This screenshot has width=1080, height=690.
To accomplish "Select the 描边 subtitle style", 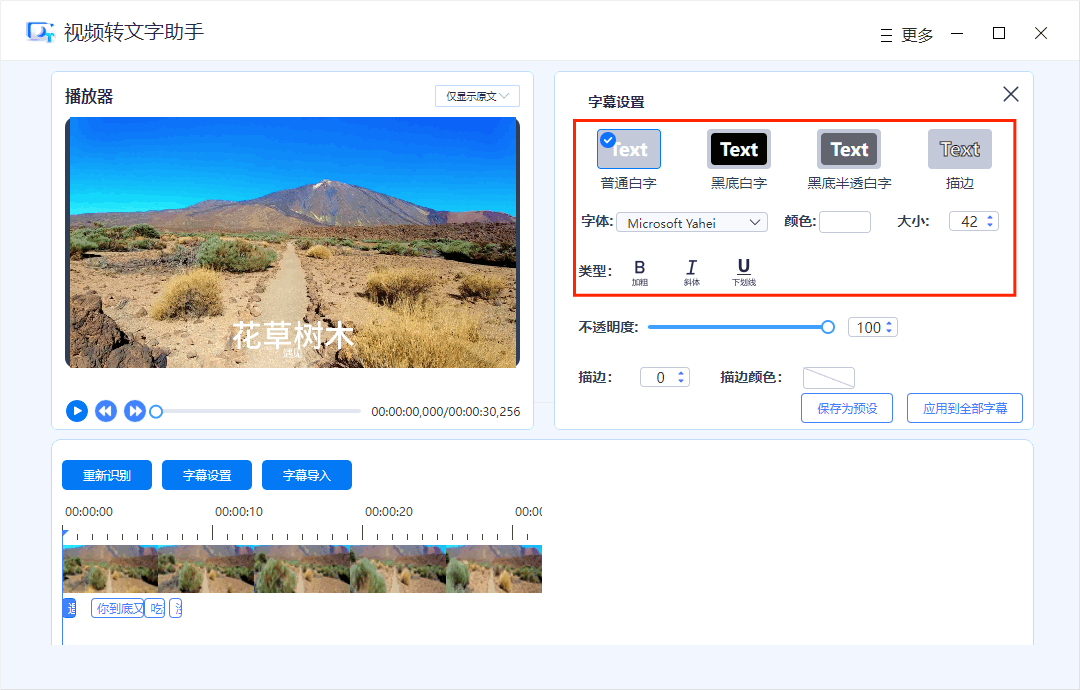I will click(x=959, y=149).
